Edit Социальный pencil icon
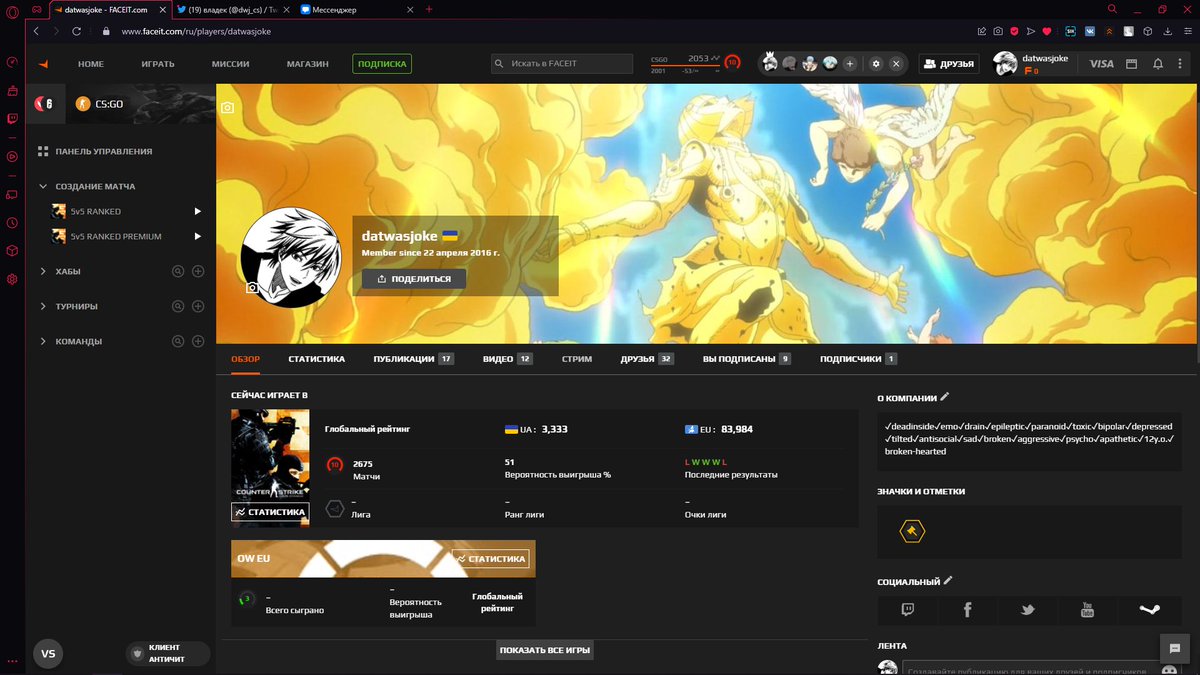The height and width of the screenshot is (675, 1200). 948,580
